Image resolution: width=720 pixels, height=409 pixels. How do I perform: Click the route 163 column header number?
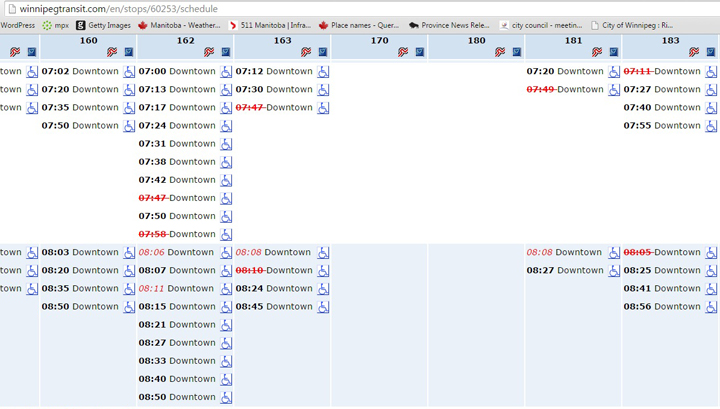pos(282,40)
